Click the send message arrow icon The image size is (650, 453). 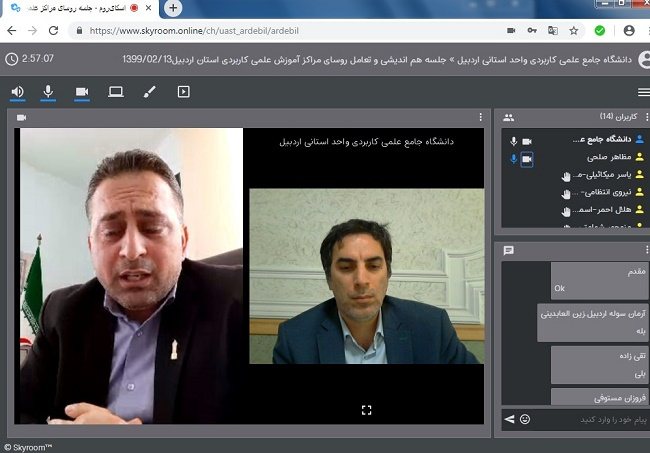click(508, 418)
